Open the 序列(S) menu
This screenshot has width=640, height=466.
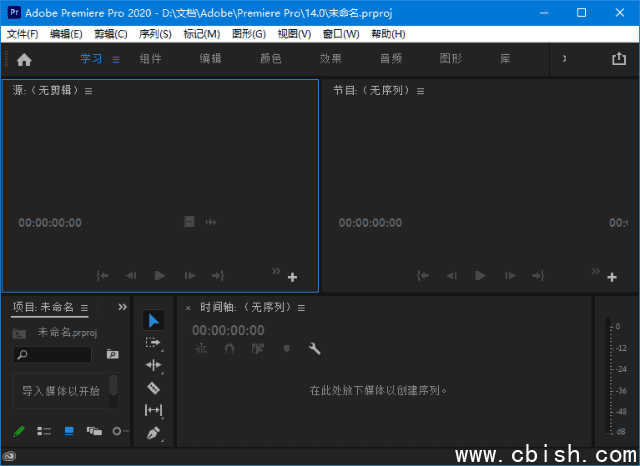(155, 34)
